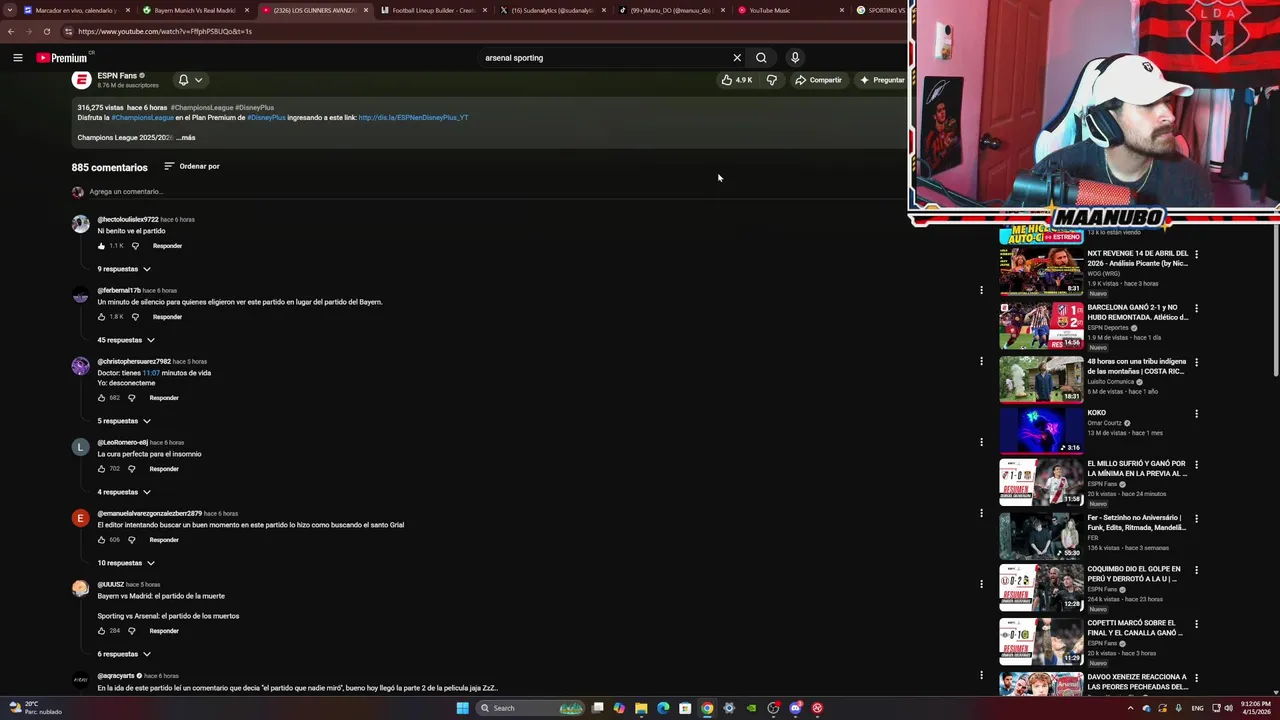Open Google Chrome from the taskbar
Image resolution: width=1280 pixels, height=720 pixels.
click(x=707, y=708)
